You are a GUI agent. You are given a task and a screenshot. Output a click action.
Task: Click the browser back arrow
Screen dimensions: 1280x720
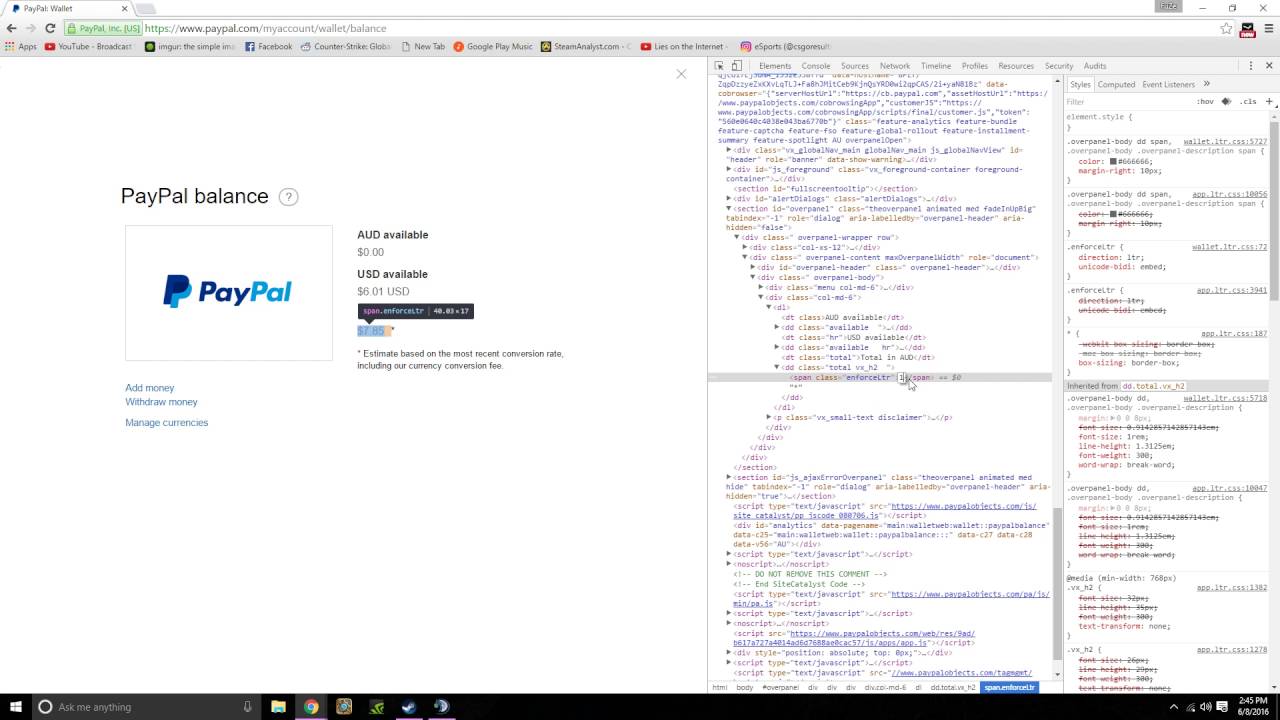(11, 28)
